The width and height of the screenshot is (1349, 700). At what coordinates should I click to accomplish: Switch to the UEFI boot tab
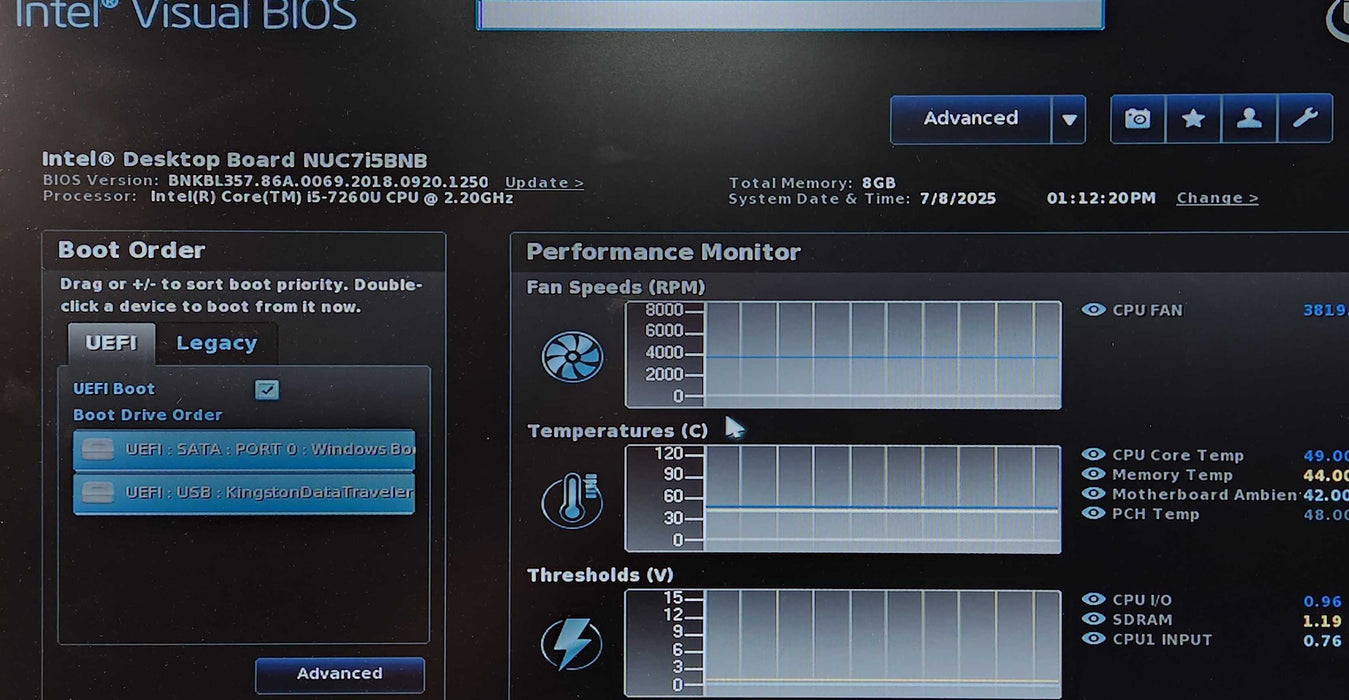[111, 343]
